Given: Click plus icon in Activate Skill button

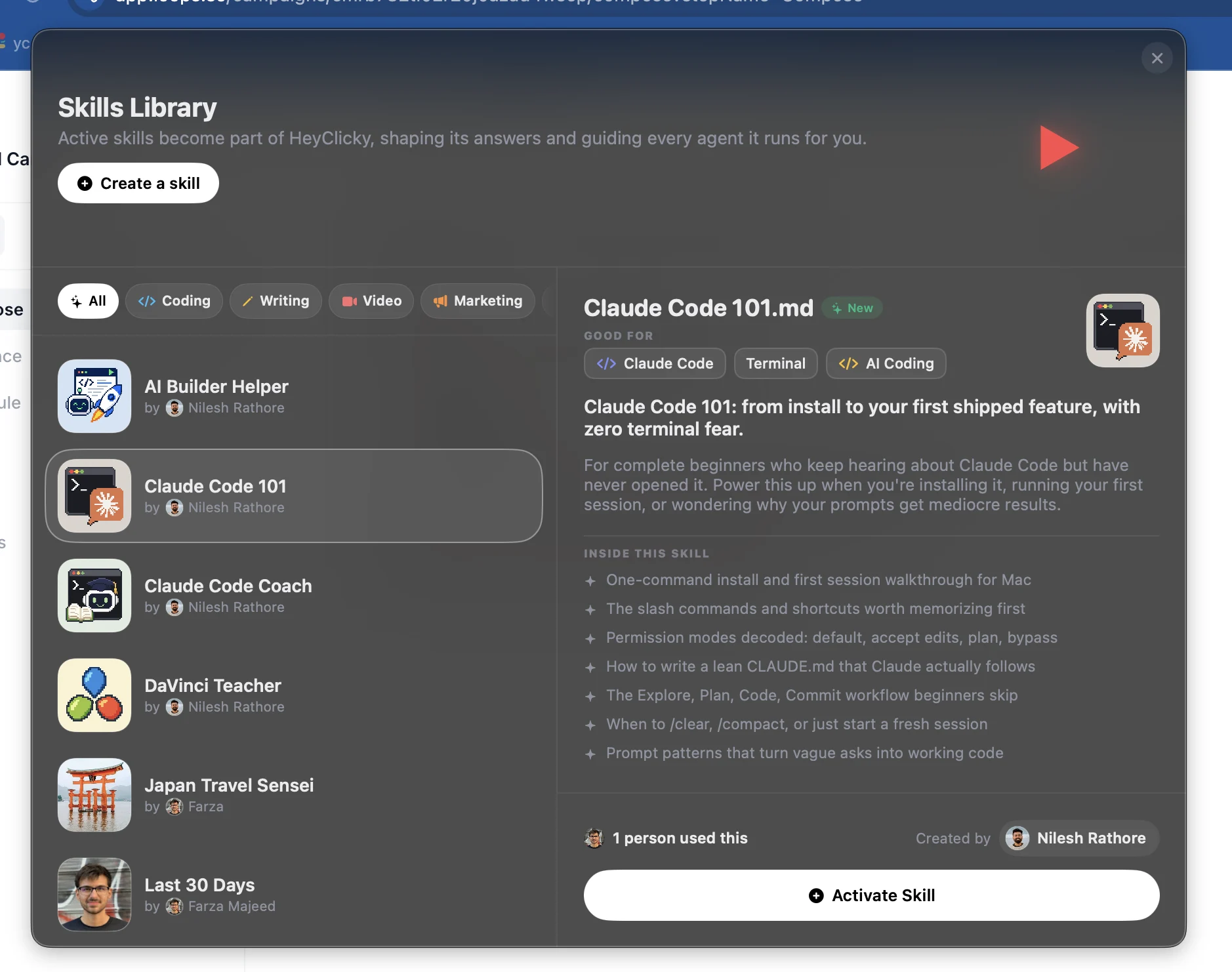Looking at the screenshot, I should 816,896.
